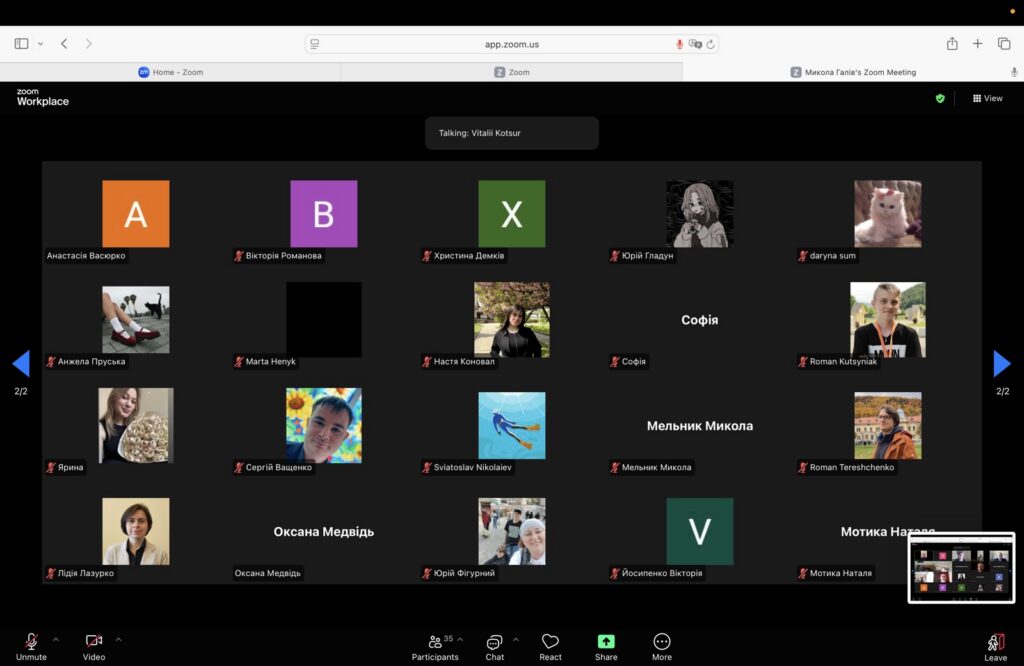Open the React emoji menu
1024x666 pixels.
[x=550, y=646]
